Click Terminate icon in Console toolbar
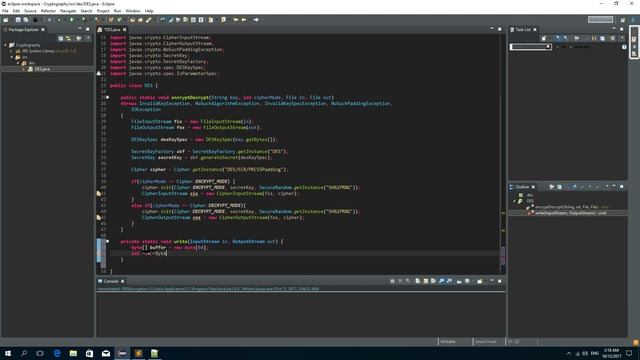The width and height of the screenshot is (640, 360). [x=392, y=281]
